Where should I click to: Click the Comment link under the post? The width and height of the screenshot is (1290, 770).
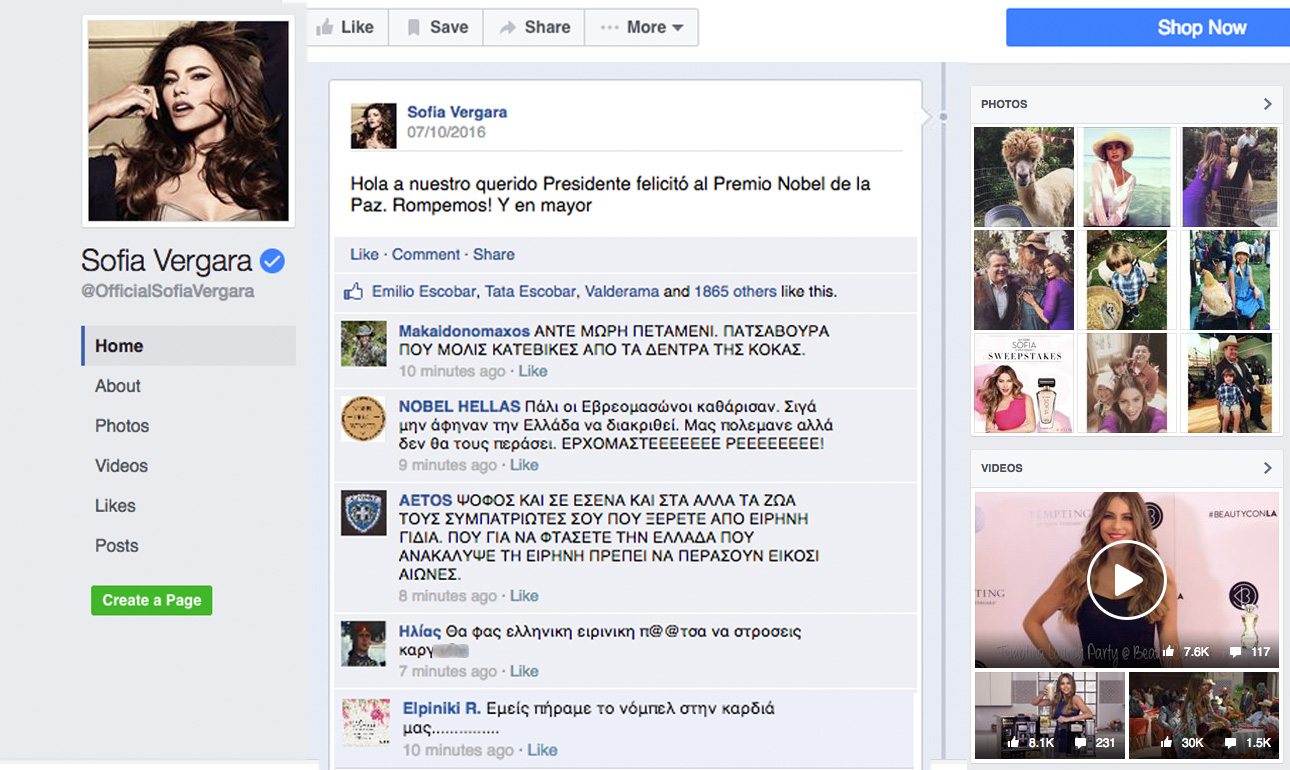tap(426, 254)
